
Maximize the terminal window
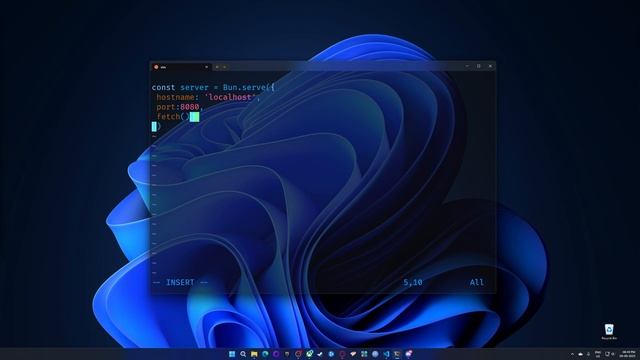(x=479, y=66)
